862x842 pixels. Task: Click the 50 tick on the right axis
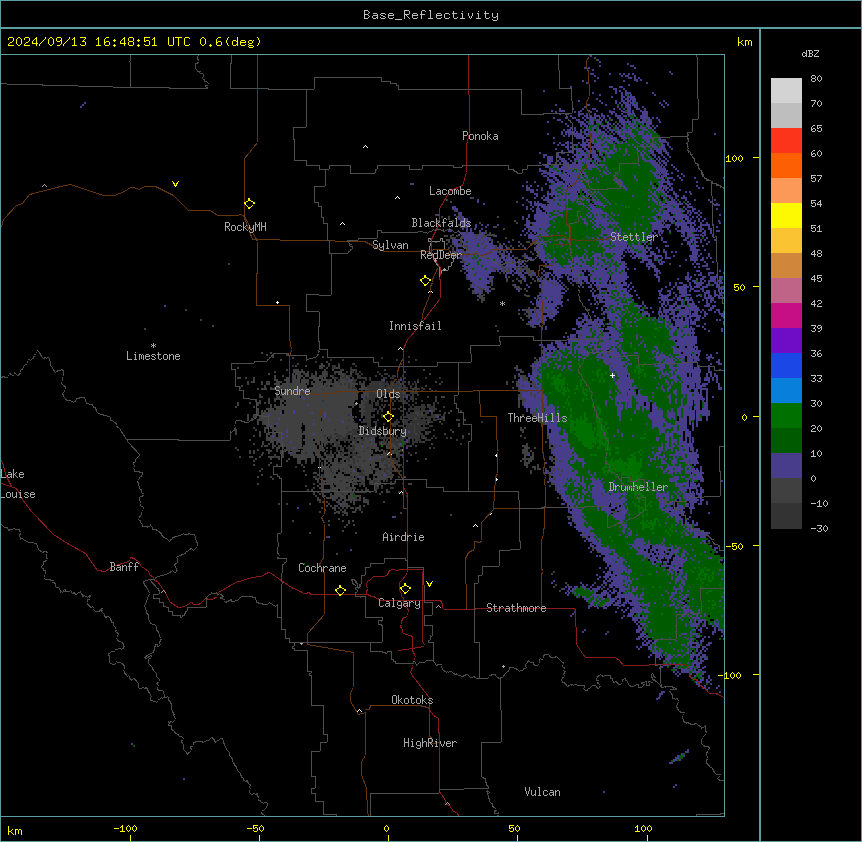[x=739, y=287]
